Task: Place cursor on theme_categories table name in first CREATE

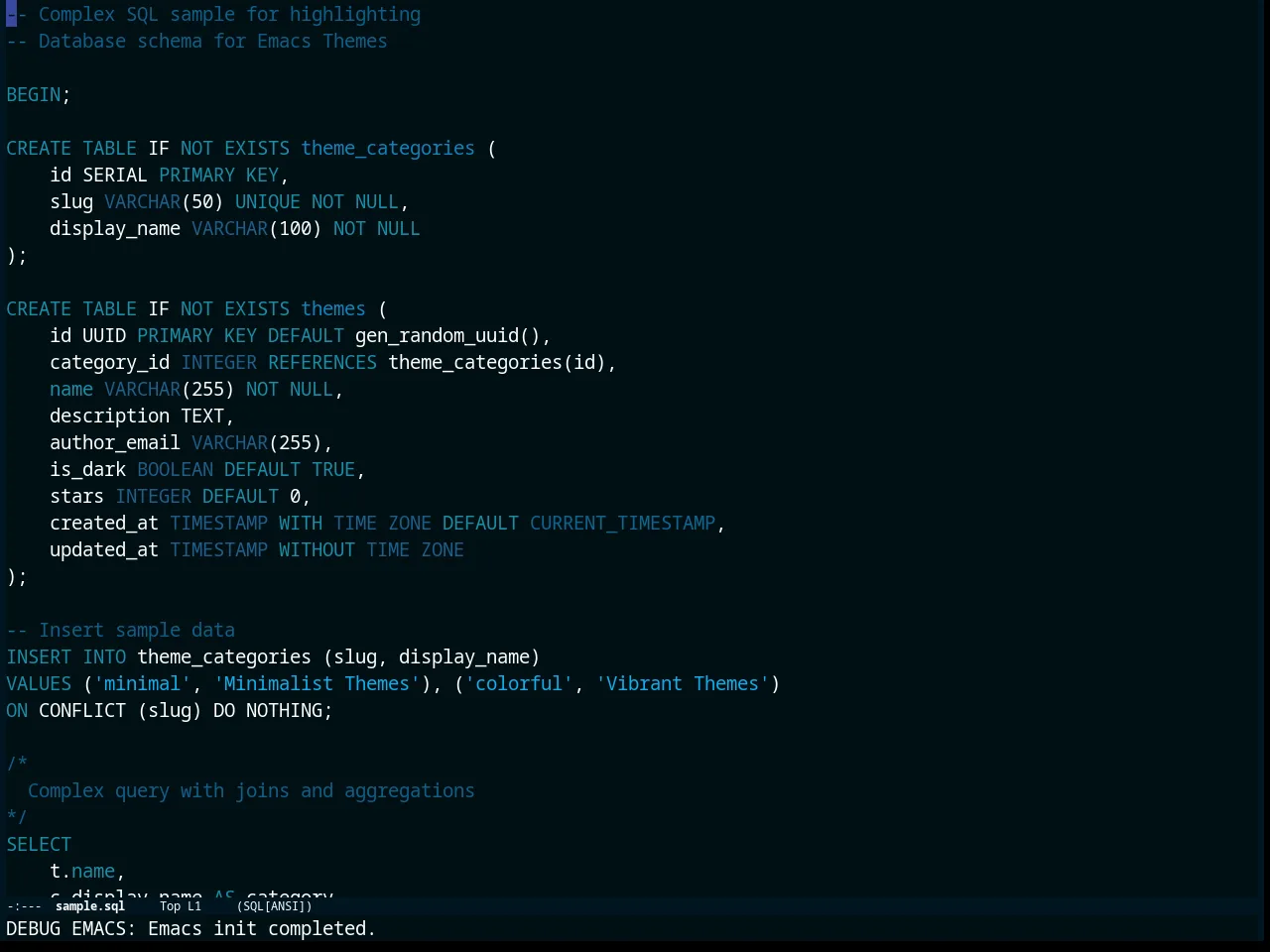Action: pos(388,149)
